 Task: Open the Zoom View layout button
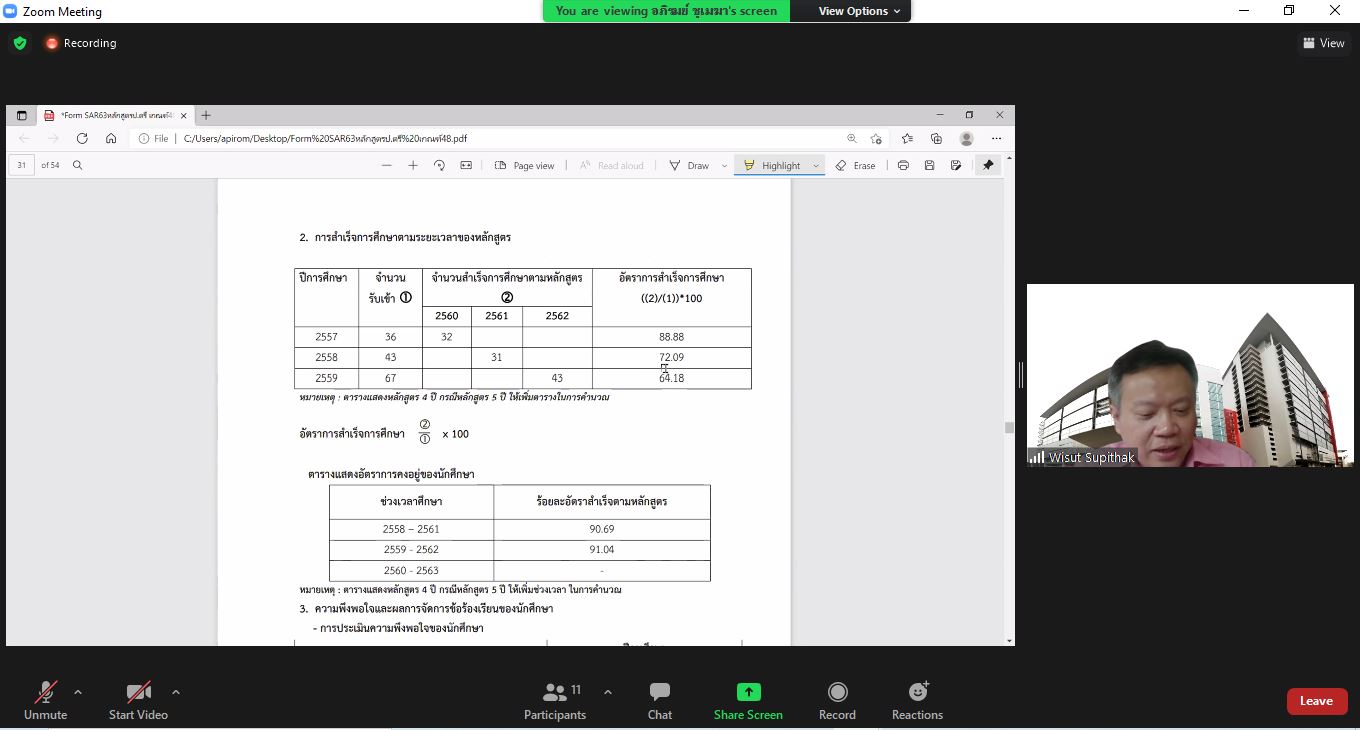pos(1323,43)
